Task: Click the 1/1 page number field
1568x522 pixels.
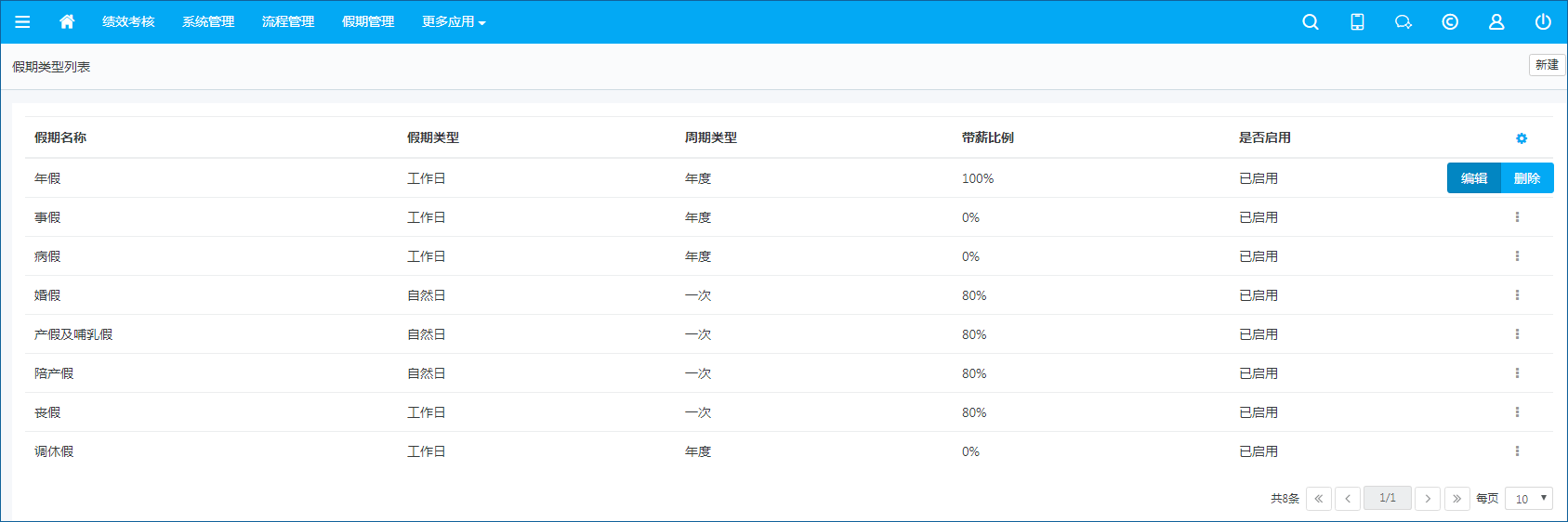Action: coord(1387,499)
